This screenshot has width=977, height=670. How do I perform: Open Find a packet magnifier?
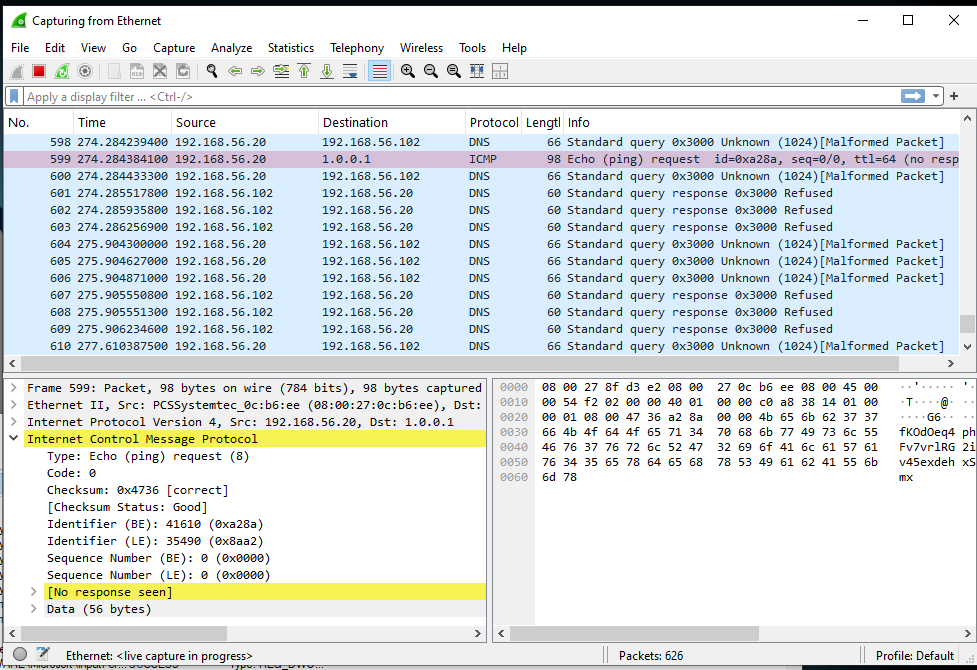click(212, 71)
